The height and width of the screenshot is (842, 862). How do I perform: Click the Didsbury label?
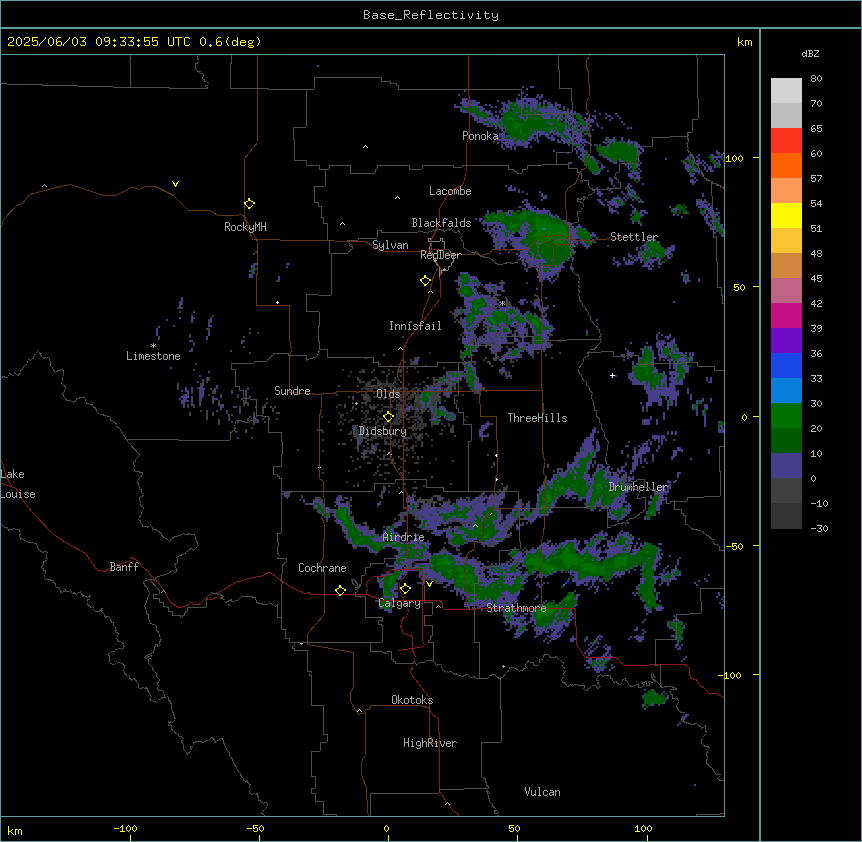pyautogui.click(x=383, y=431)
